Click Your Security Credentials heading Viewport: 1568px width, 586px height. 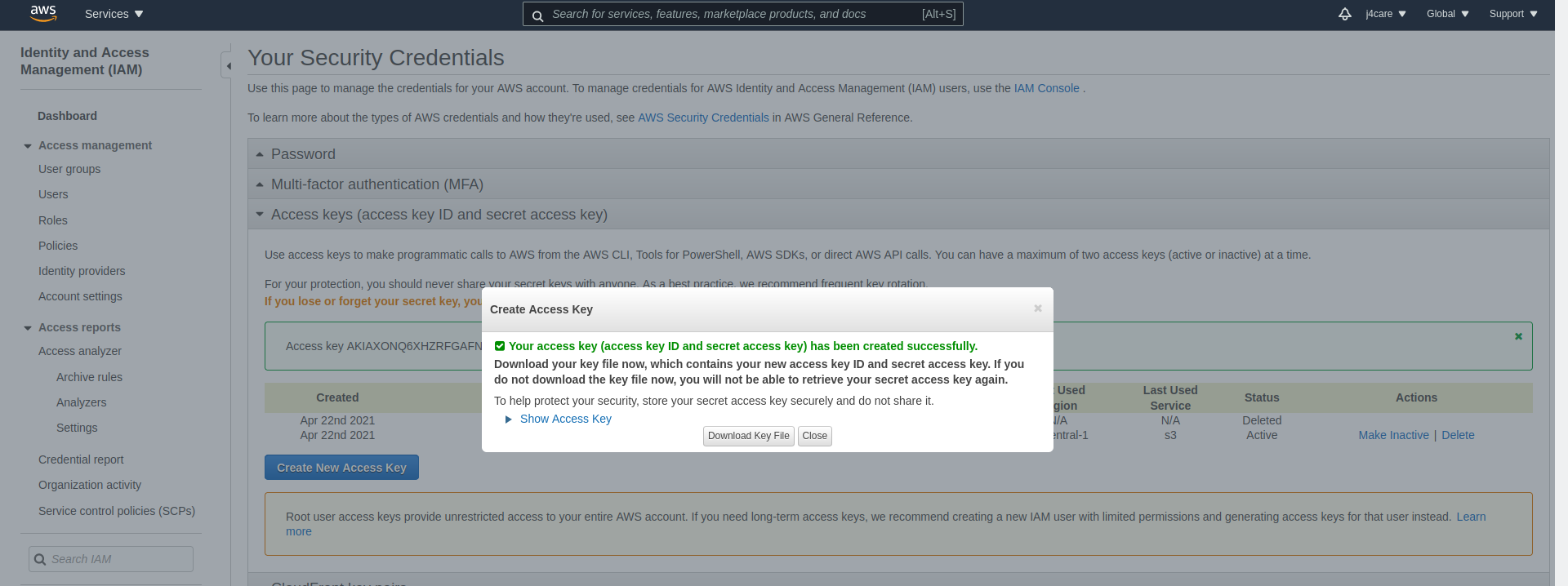376,58
